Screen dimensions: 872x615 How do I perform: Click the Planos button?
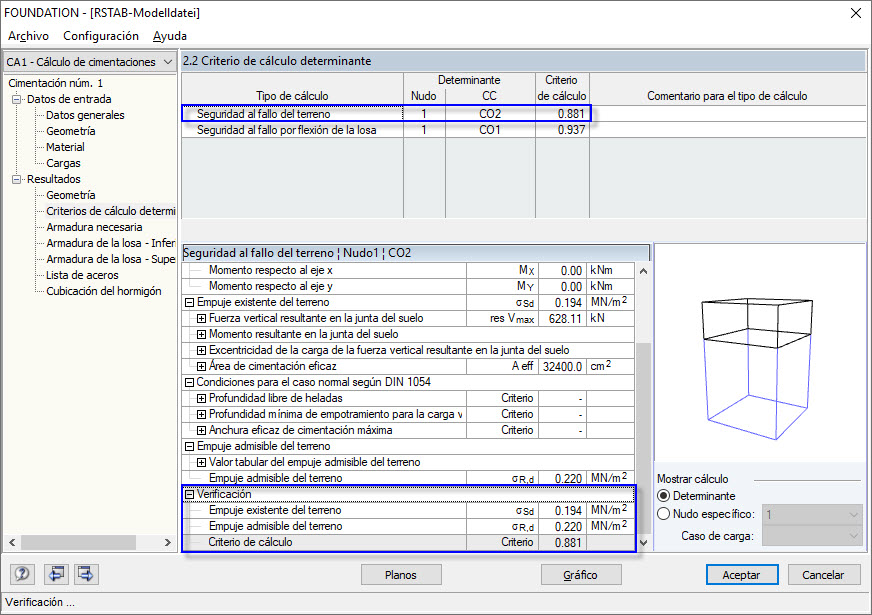pyautogui.click(x=401, y=574)
